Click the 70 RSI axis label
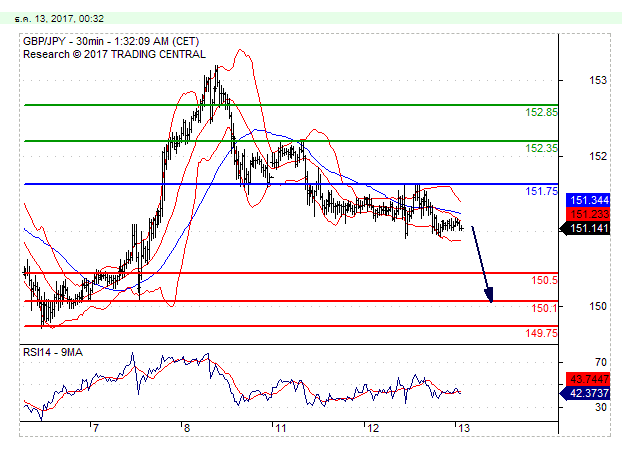 tap(601, 362)
